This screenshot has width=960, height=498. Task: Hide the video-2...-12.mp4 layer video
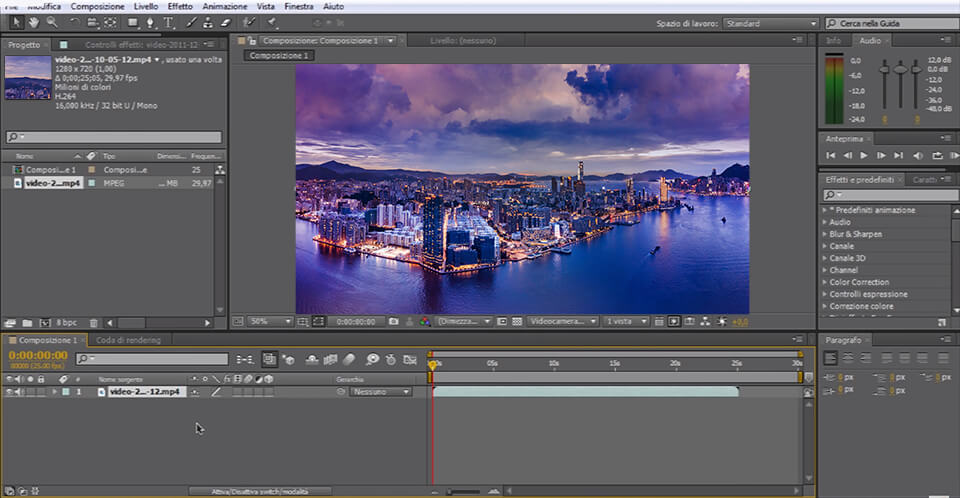[9, 391]
